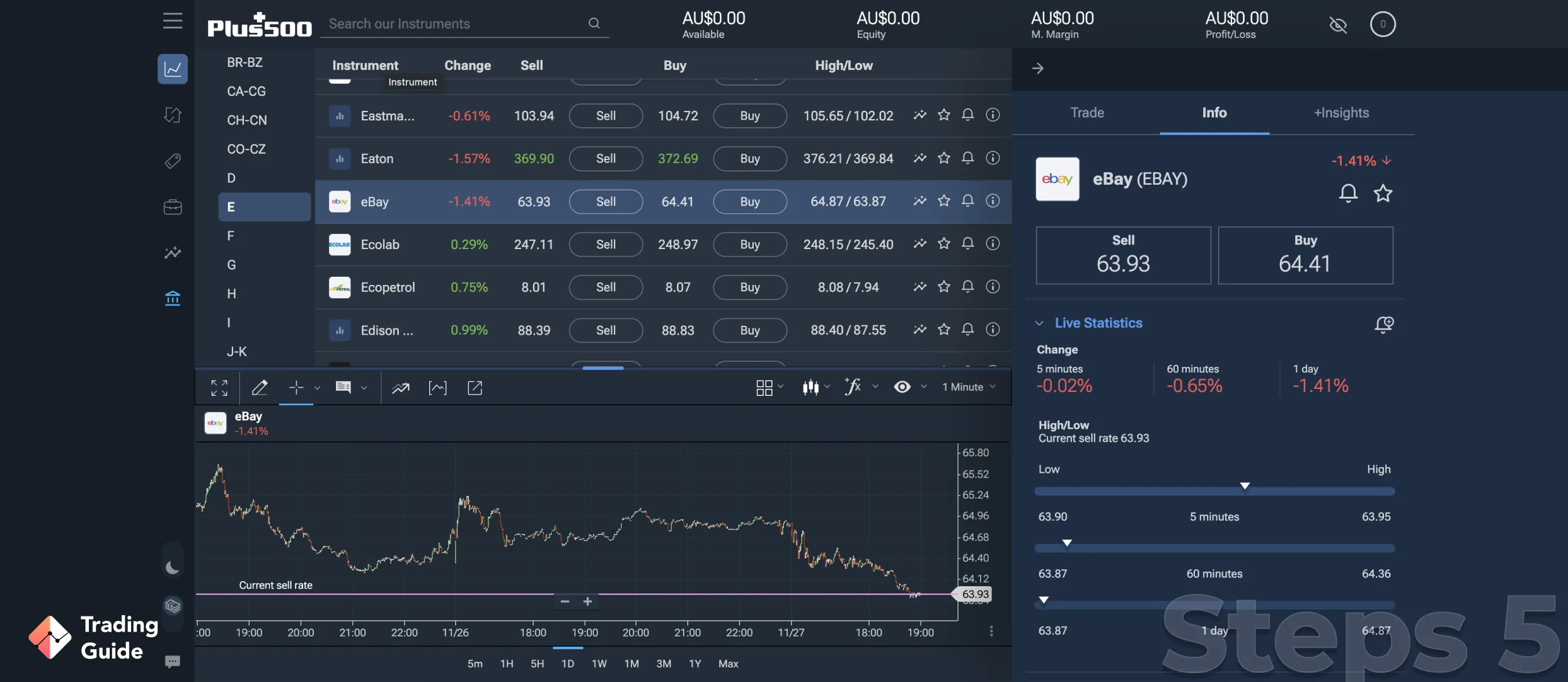The image size is (1568, 682).
Task: Click the 5 minutes High/Low range bar
Action: tap(1214, 491)
